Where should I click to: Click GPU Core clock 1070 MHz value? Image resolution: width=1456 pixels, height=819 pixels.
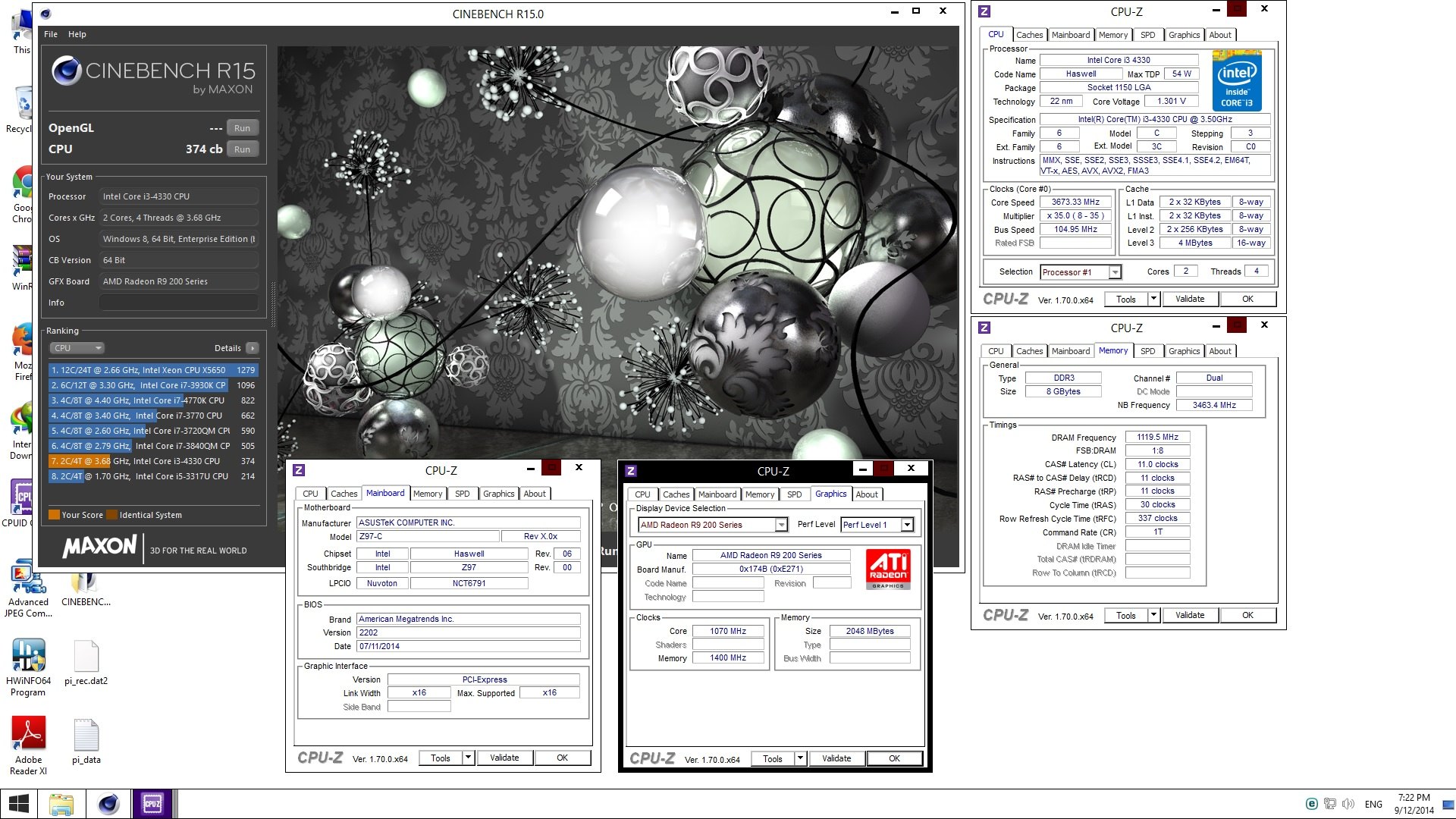pos(728,631)
